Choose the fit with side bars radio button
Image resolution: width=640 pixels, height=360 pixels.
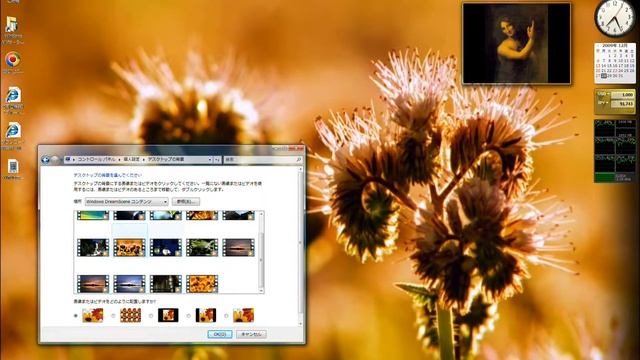coord(188,316)
